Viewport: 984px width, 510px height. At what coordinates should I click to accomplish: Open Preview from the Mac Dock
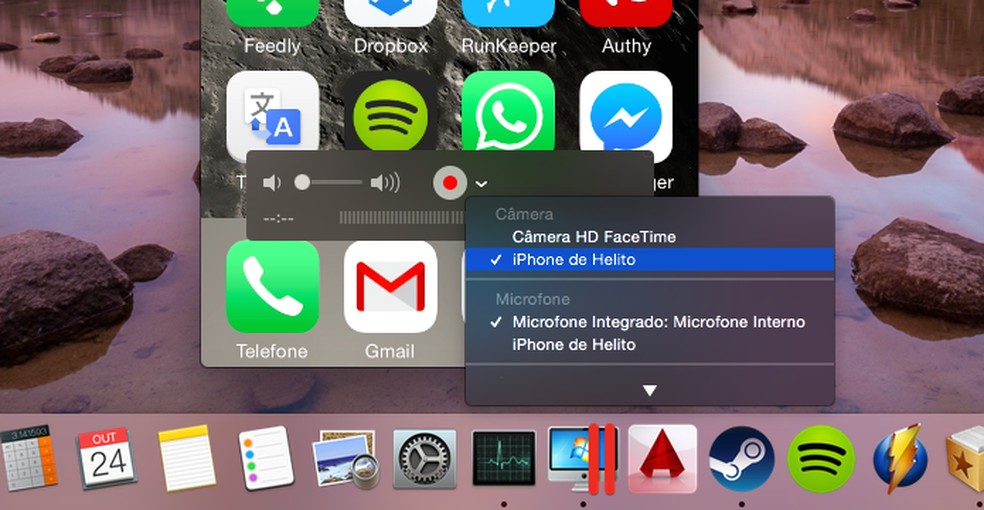[x=346, y=459]
